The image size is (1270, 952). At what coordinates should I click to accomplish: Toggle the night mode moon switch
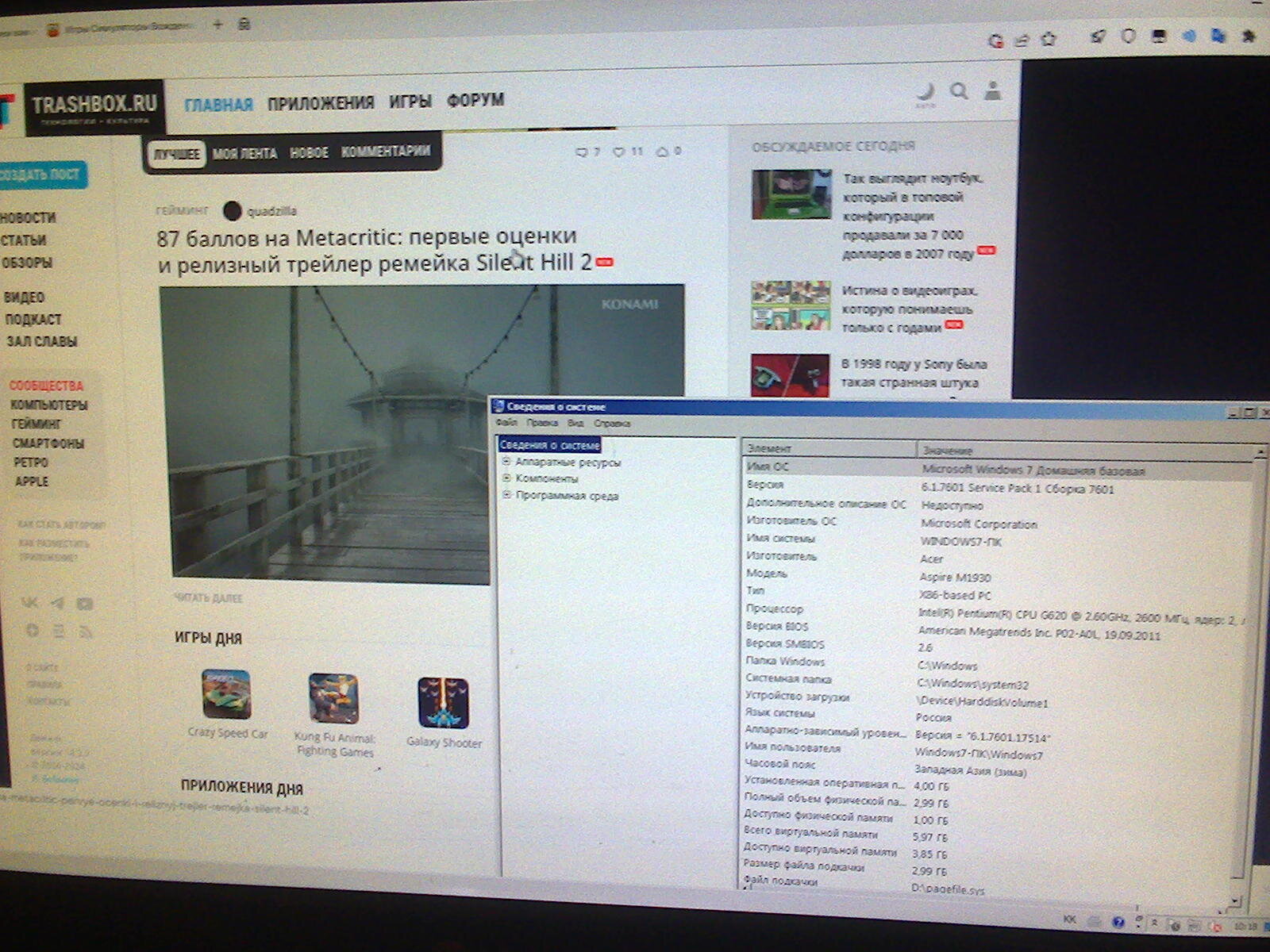pyautogui.click(x=926, y=92)
